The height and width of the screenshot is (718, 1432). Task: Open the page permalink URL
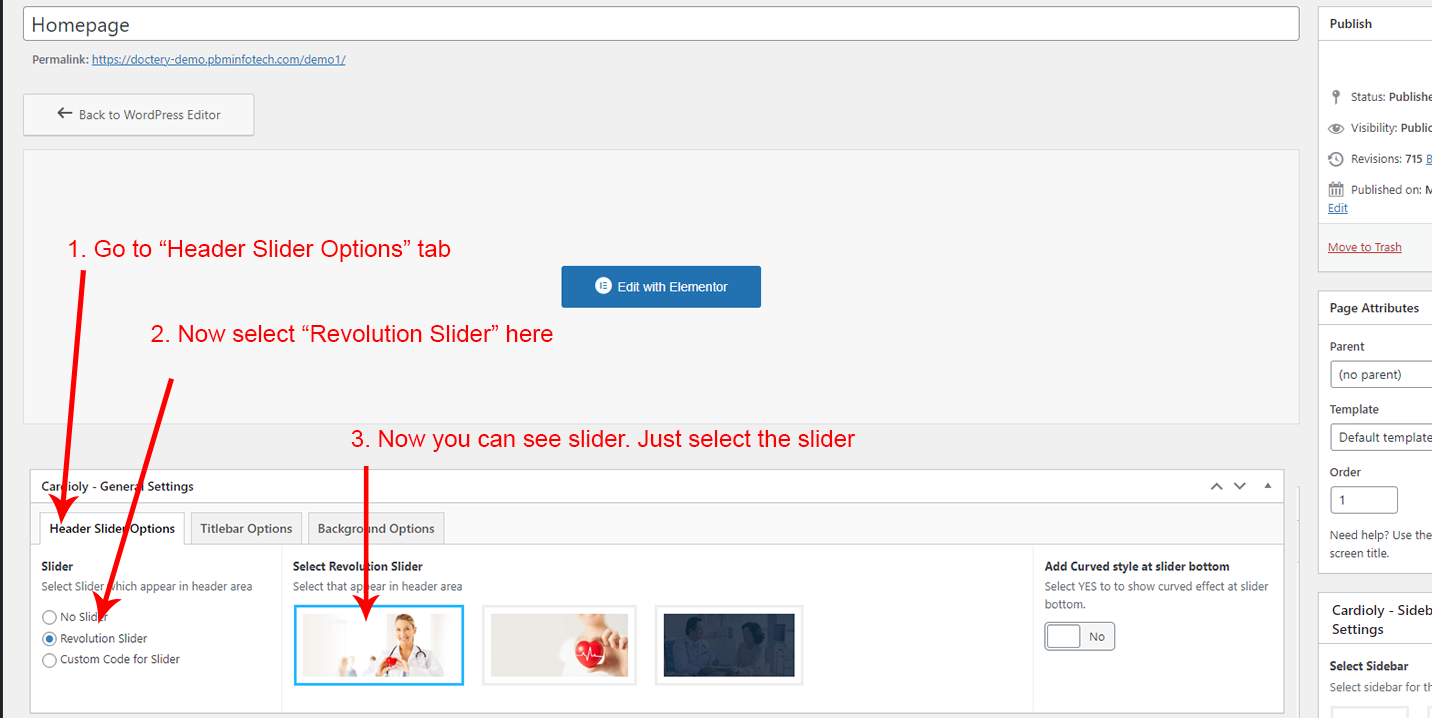(218, 59)
